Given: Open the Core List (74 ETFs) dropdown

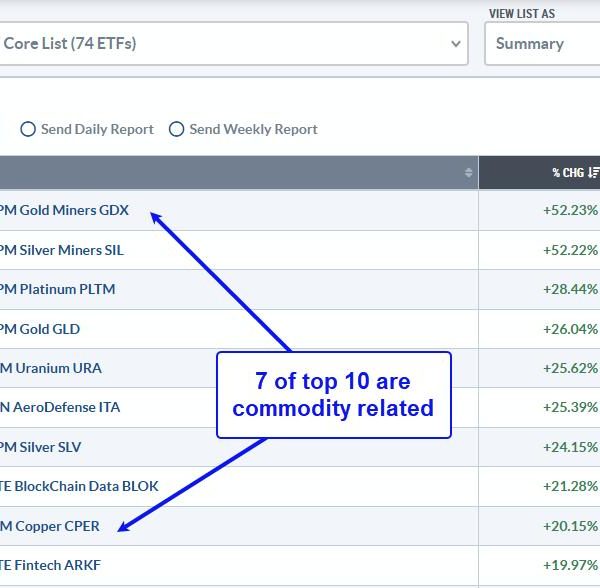Looking at the screenshot, I should pos(233,43).
